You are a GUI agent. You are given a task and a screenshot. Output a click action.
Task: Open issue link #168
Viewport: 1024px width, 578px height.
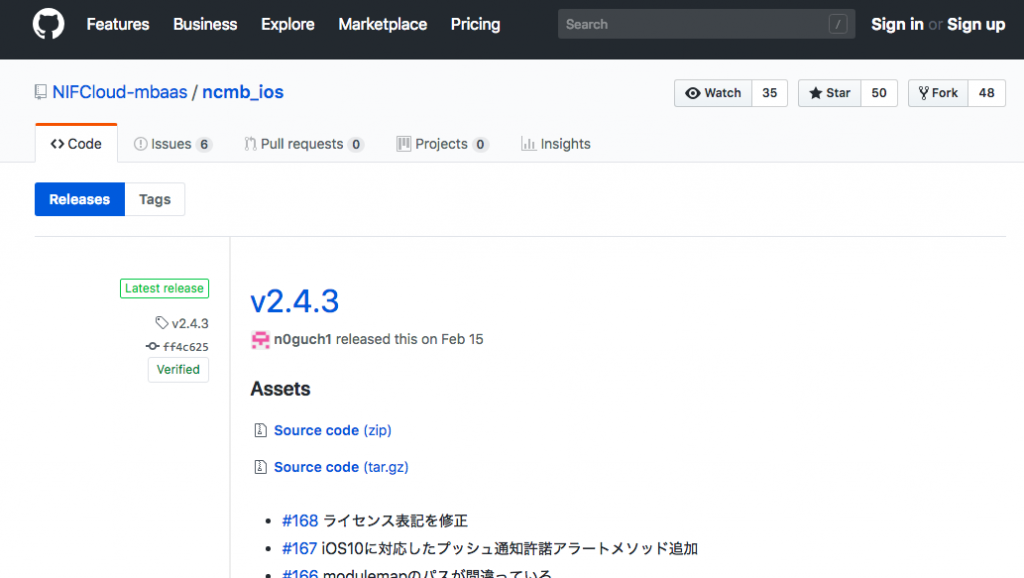click(x=300, y=520)
